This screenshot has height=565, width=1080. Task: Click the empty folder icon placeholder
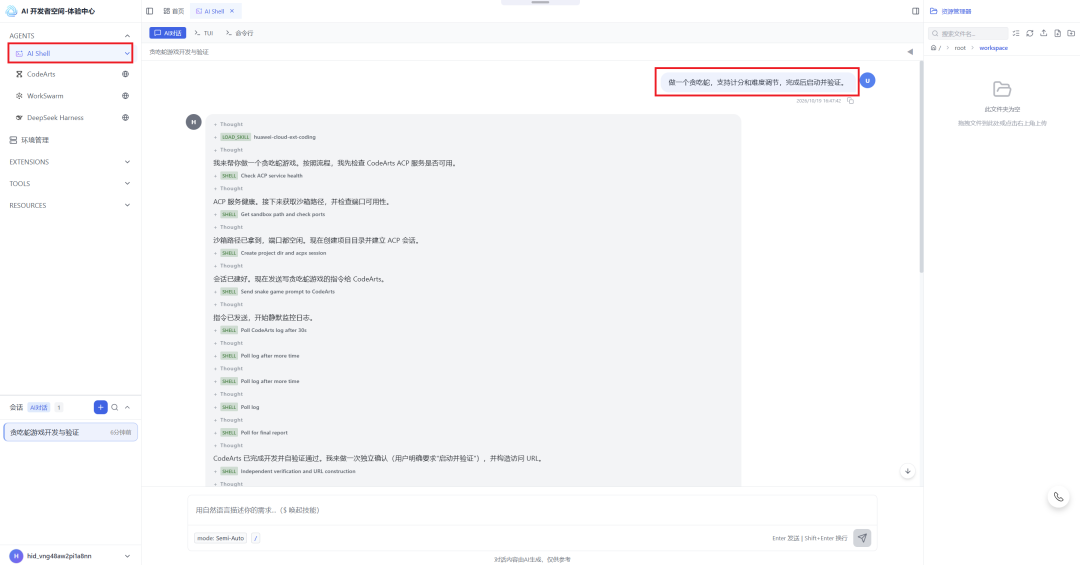(x=1001, y=89)
